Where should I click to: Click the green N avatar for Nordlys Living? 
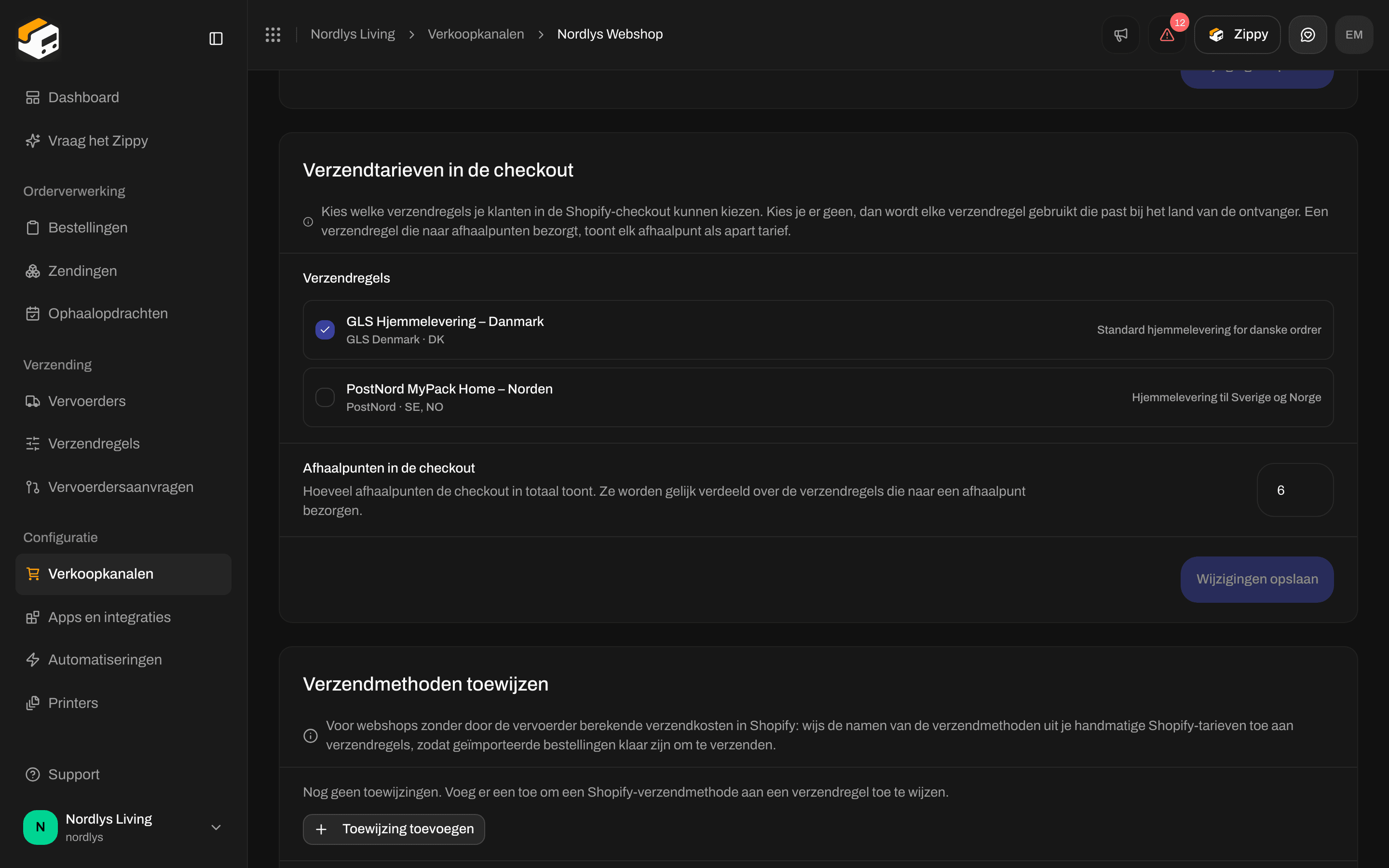point(40,827)
